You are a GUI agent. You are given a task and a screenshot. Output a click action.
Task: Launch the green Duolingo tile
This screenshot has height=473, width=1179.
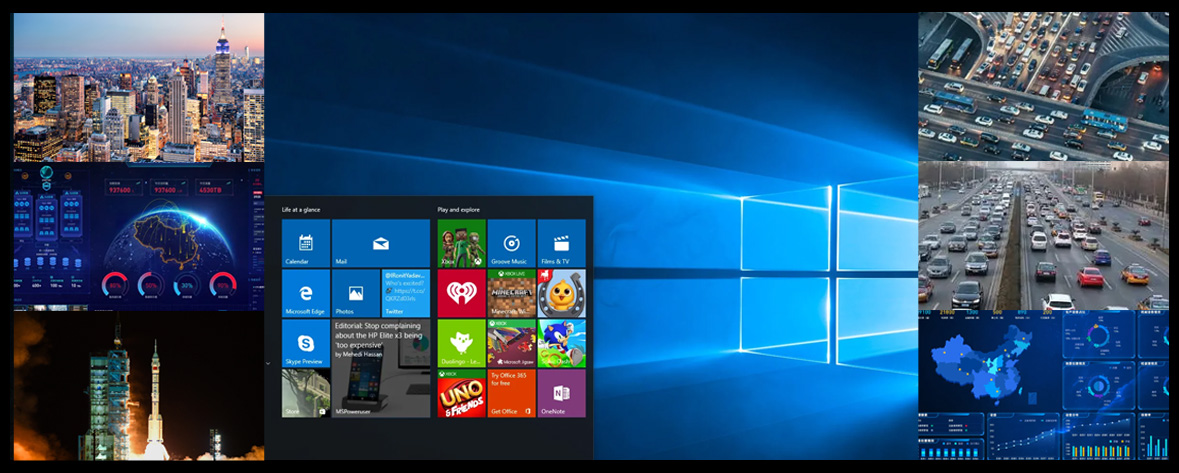click(x=462, y=343)
